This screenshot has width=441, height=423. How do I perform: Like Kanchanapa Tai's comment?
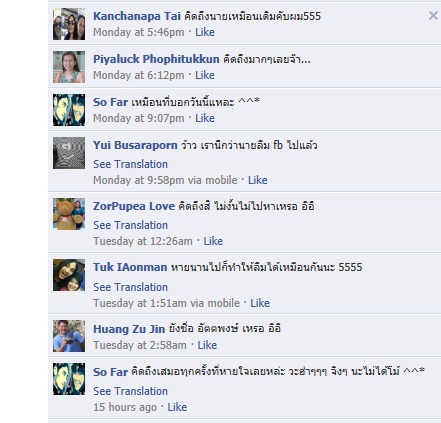205,32
